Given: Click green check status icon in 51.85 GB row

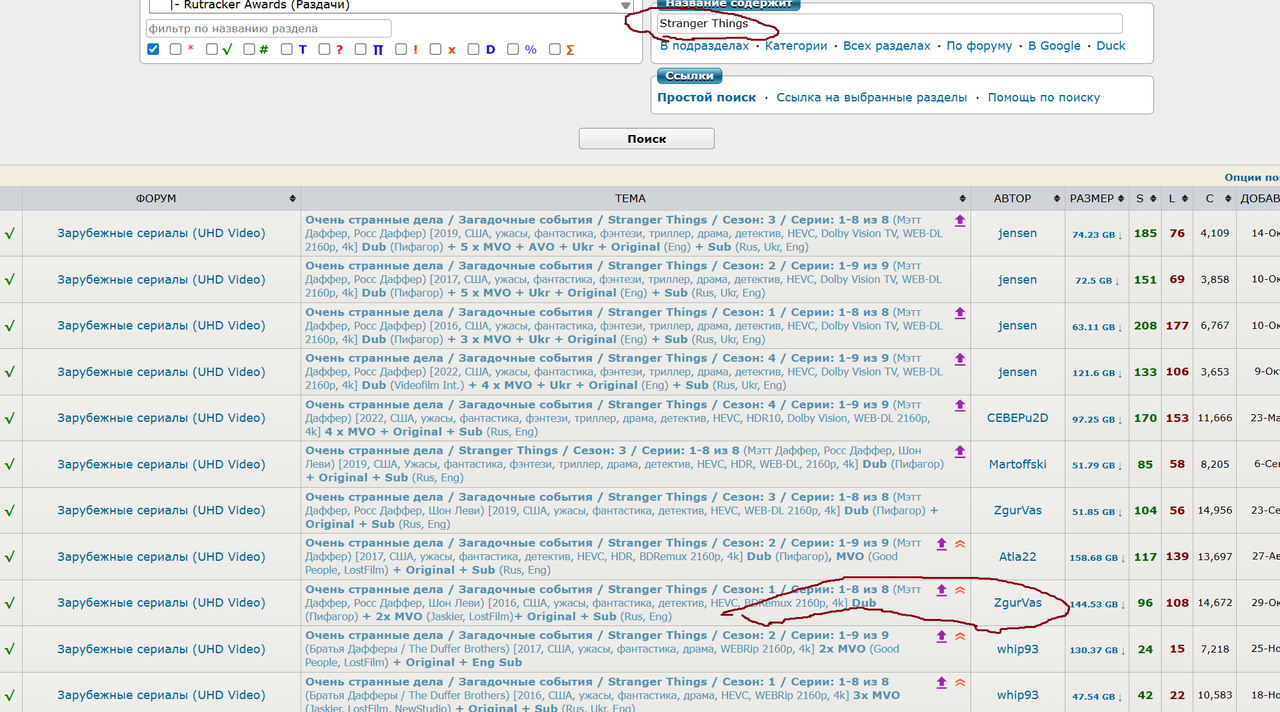Looking at the screenshot, I should point(10,510).
